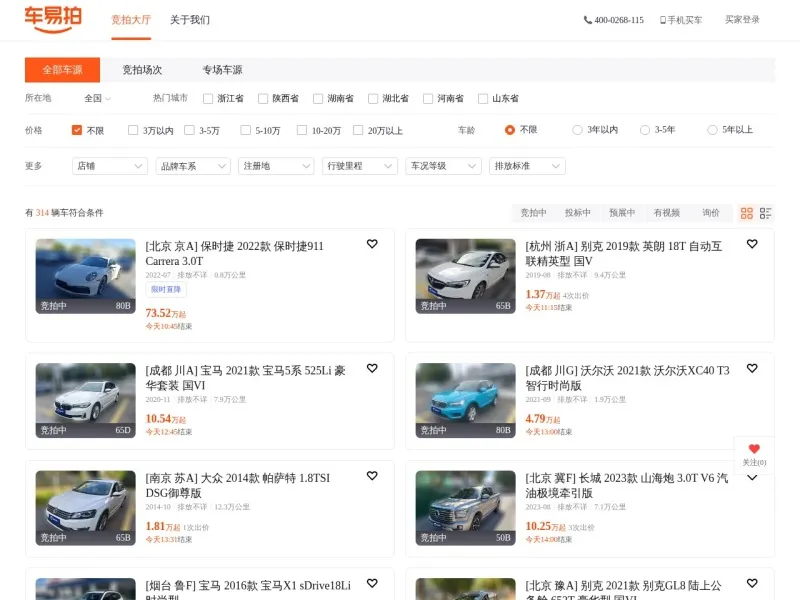Select the car age 不限 radio

tap(509, 130)
